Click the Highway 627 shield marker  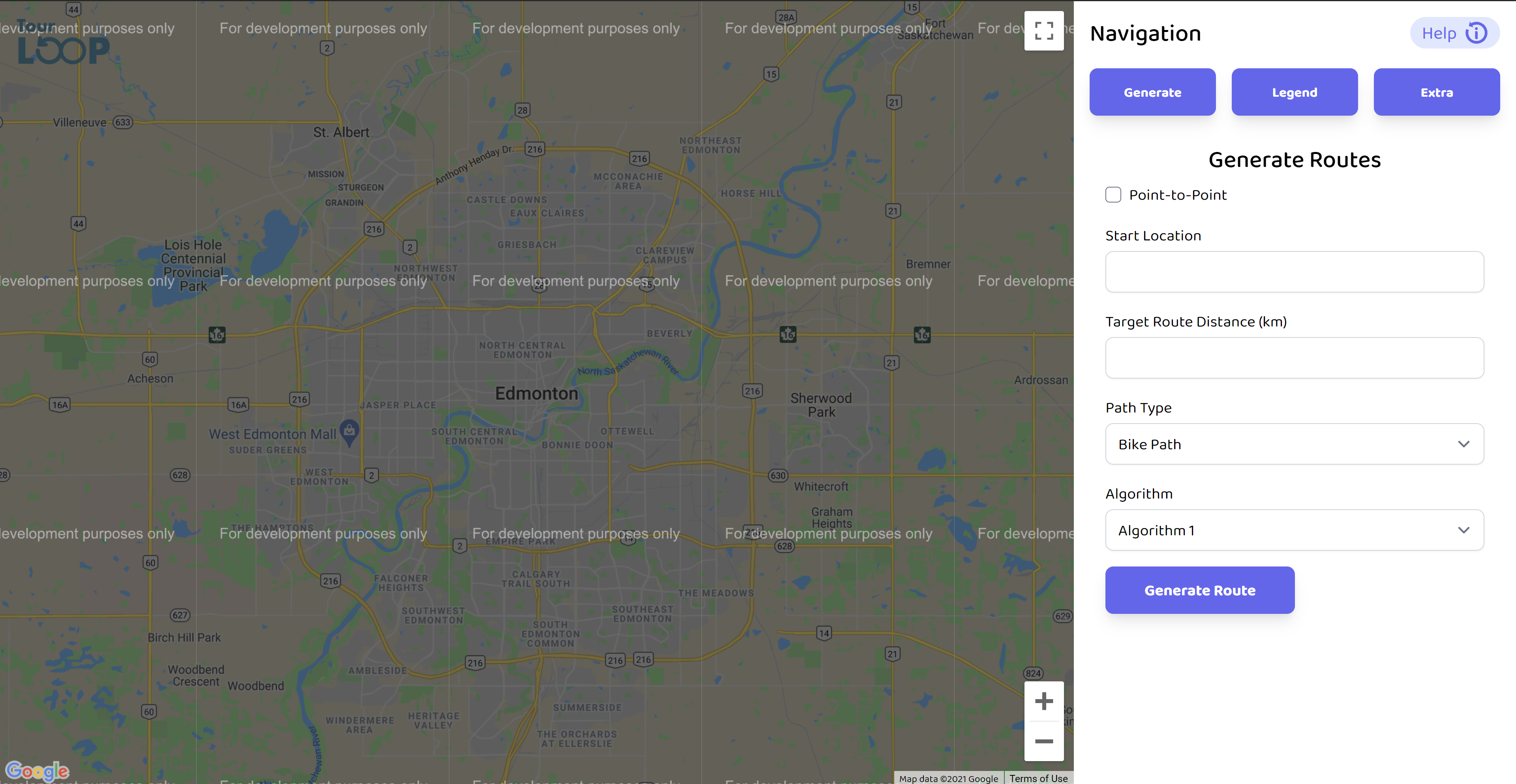180,616
